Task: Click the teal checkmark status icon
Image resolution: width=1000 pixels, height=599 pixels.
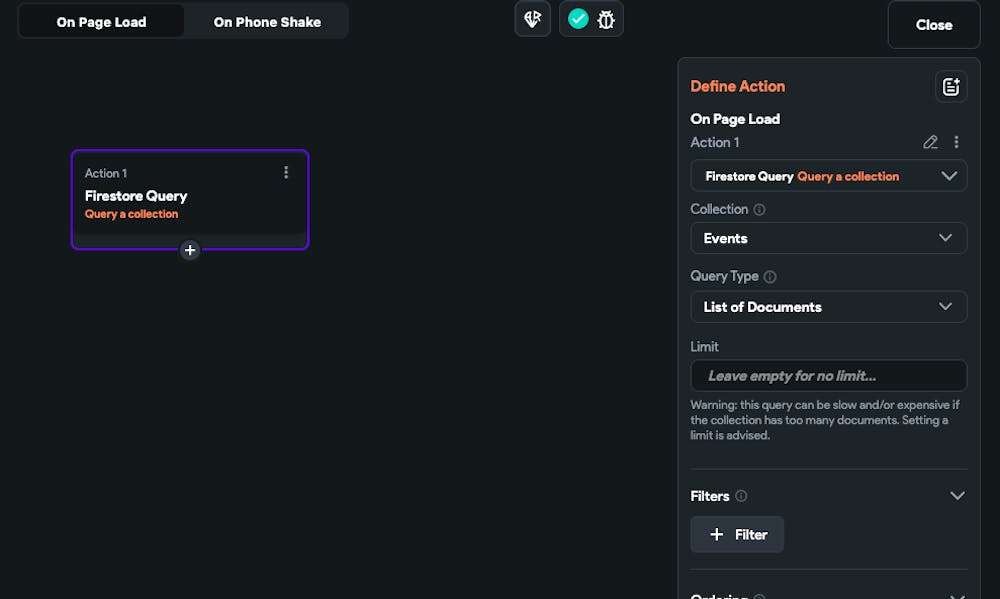Action: click(x=578, y=19)
